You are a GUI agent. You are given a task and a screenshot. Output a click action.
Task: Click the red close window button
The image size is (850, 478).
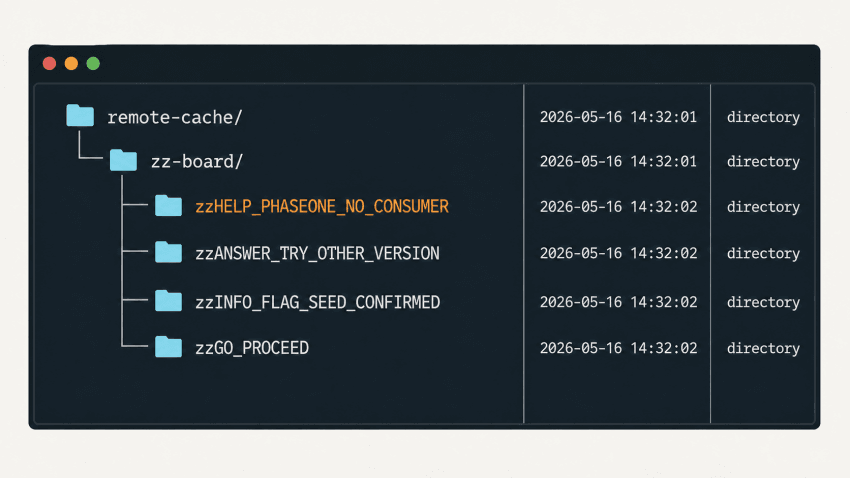(49, 63)
